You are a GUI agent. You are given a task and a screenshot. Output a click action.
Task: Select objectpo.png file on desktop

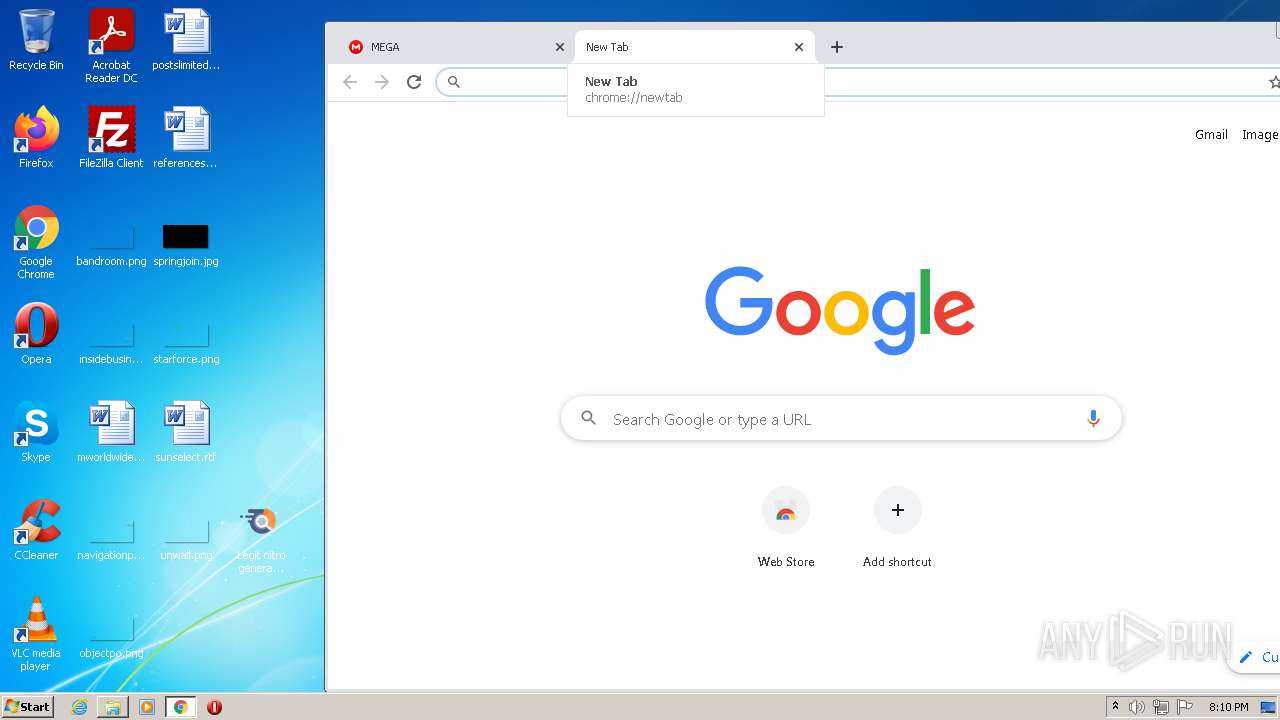coord(111,636)
